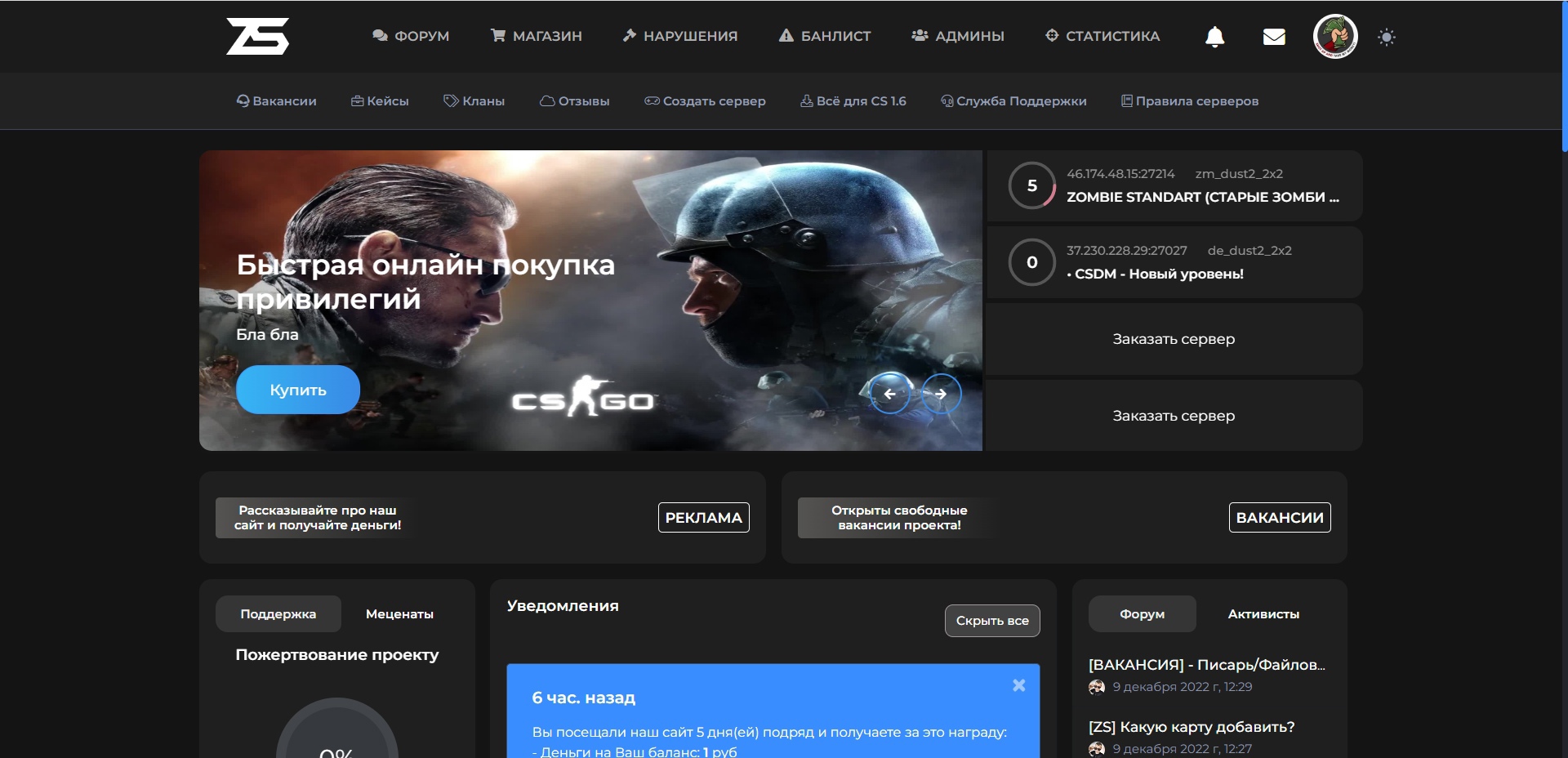The width and height of the screenshot is (1568, 758).
Task: Open the messages envelope icon
Action: [x=1273, y=37]
